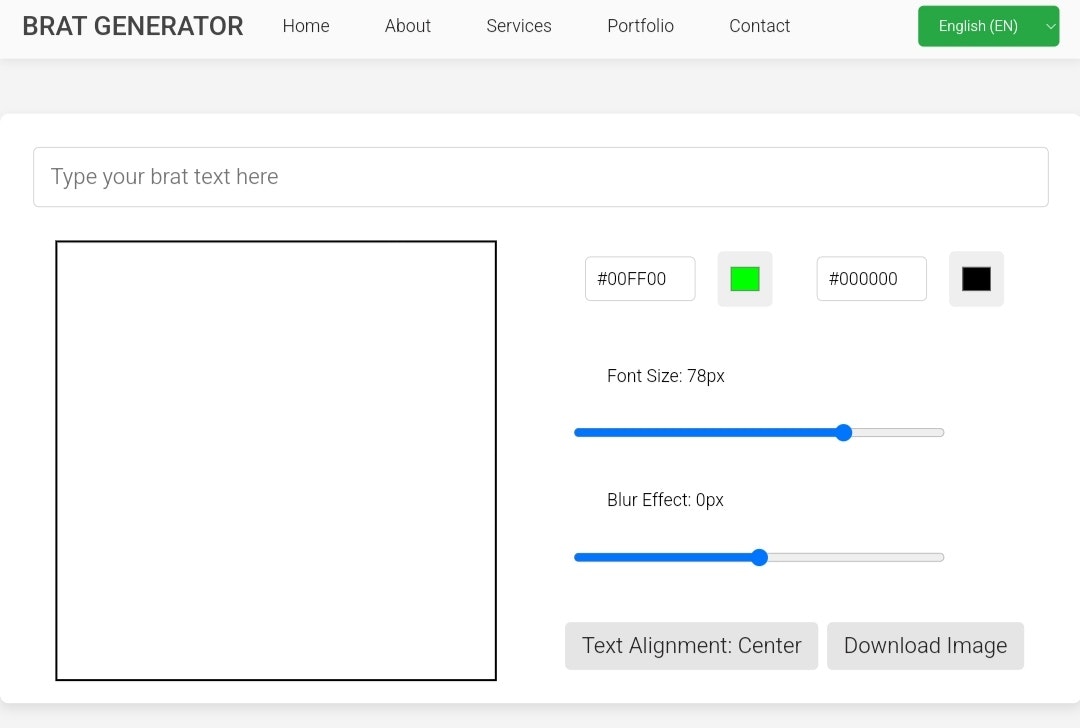Navigate to Home
Viewport: 1080px width, 728px height.
coord(306,26)
